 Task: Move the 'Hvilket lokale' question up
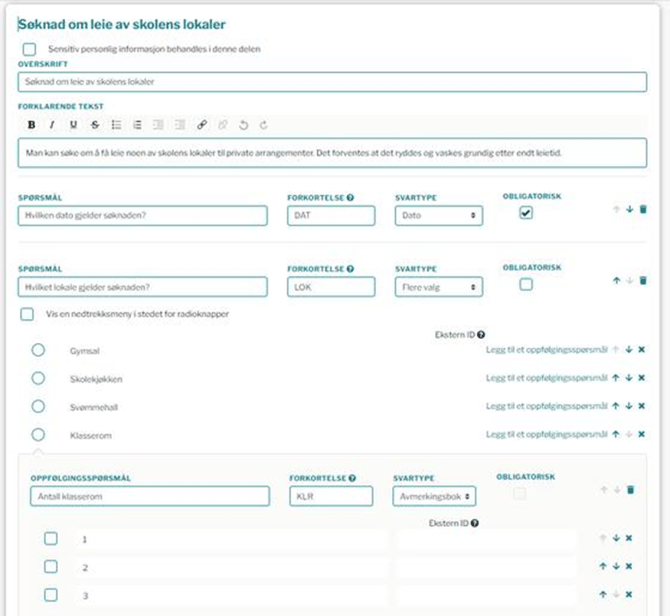(x=616, y=280)
